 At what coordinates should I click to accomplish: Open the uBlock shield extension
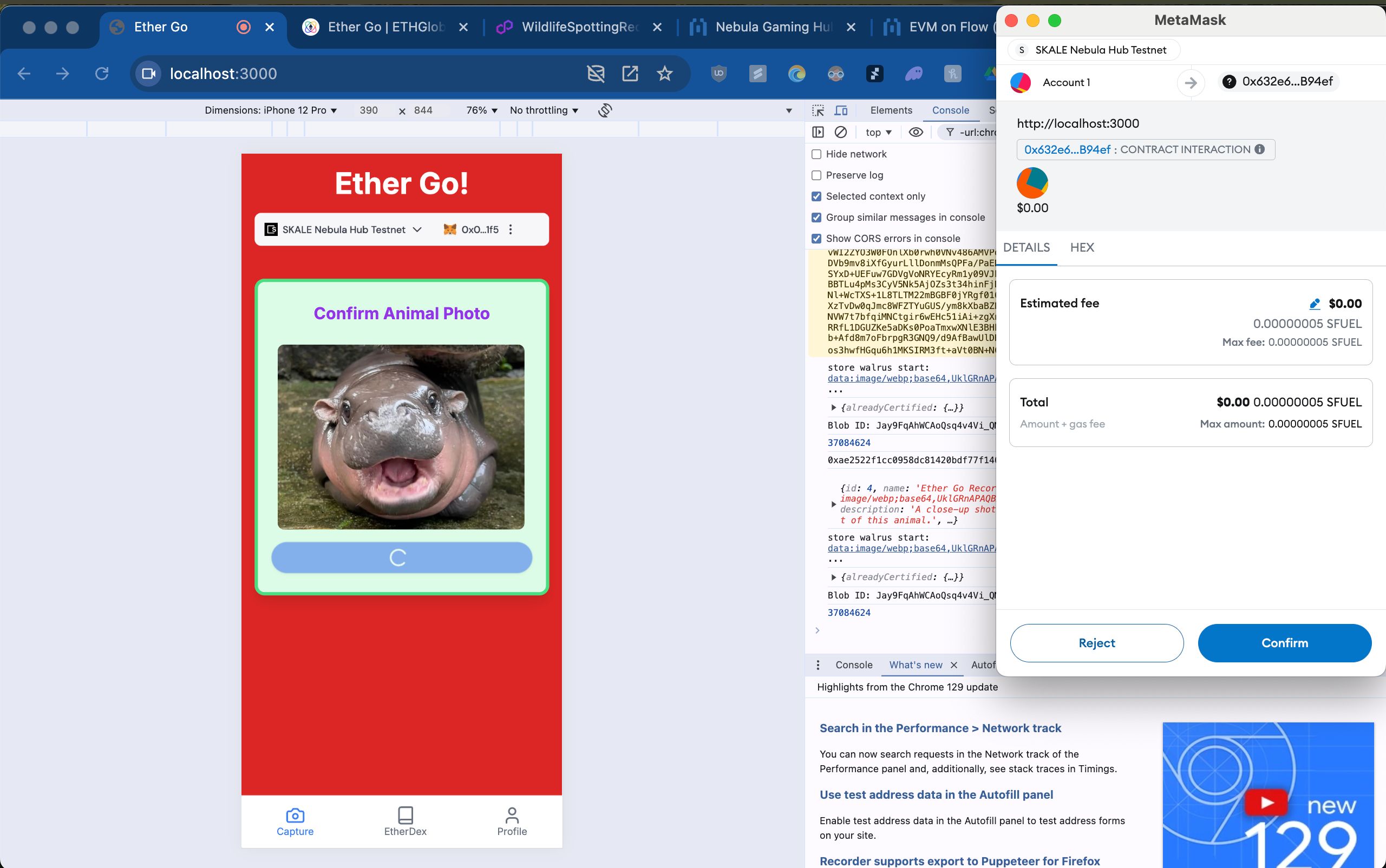(x=718, y=74)
